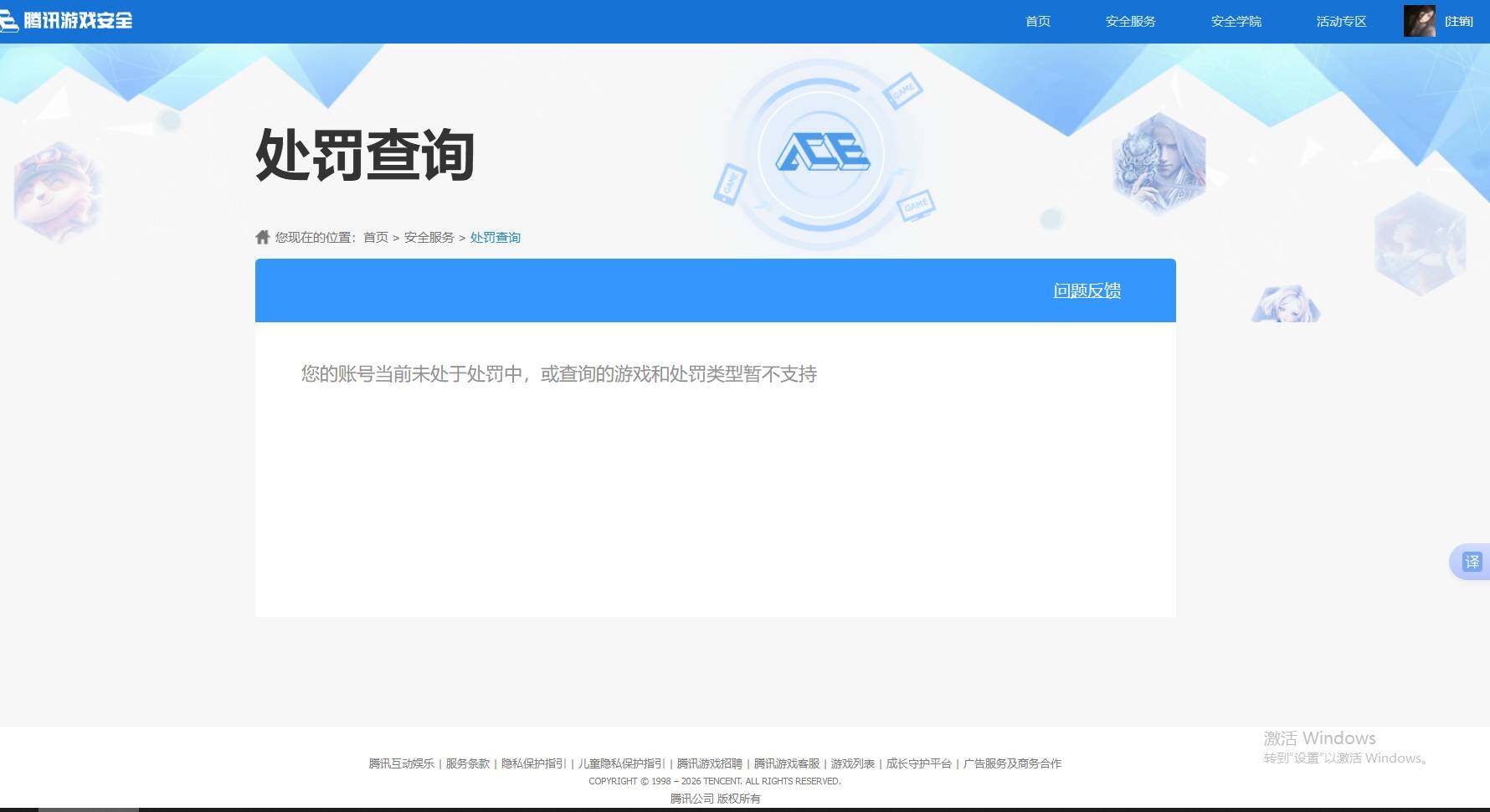
Task: Open the floating 译 translation tool
Action: (x=1471, y=561)
